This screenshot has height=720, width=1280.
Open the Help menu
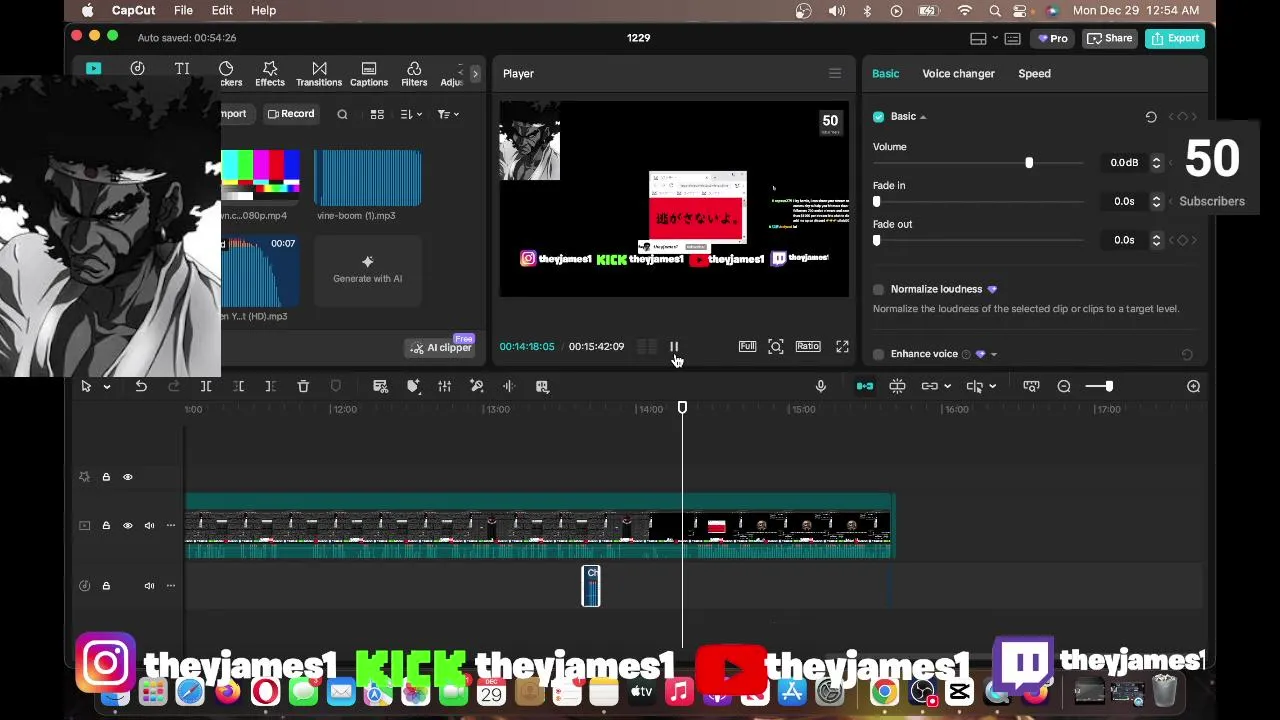263,10
